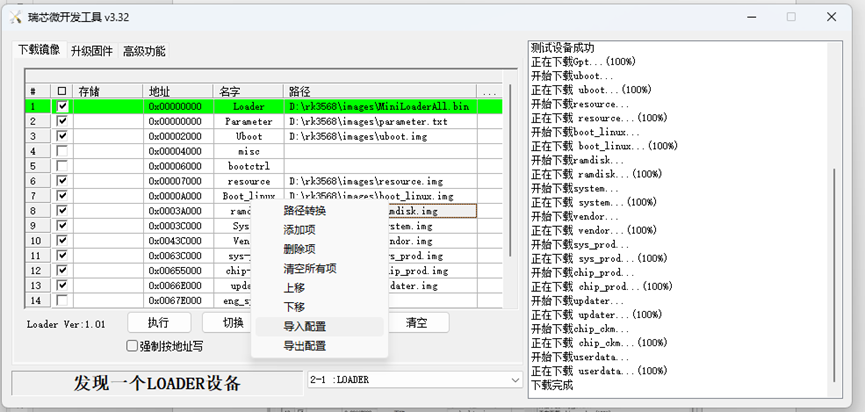Click the empty row 4 misc path cell
Viewport: 865px width, 412px height.
coord(380,151)
